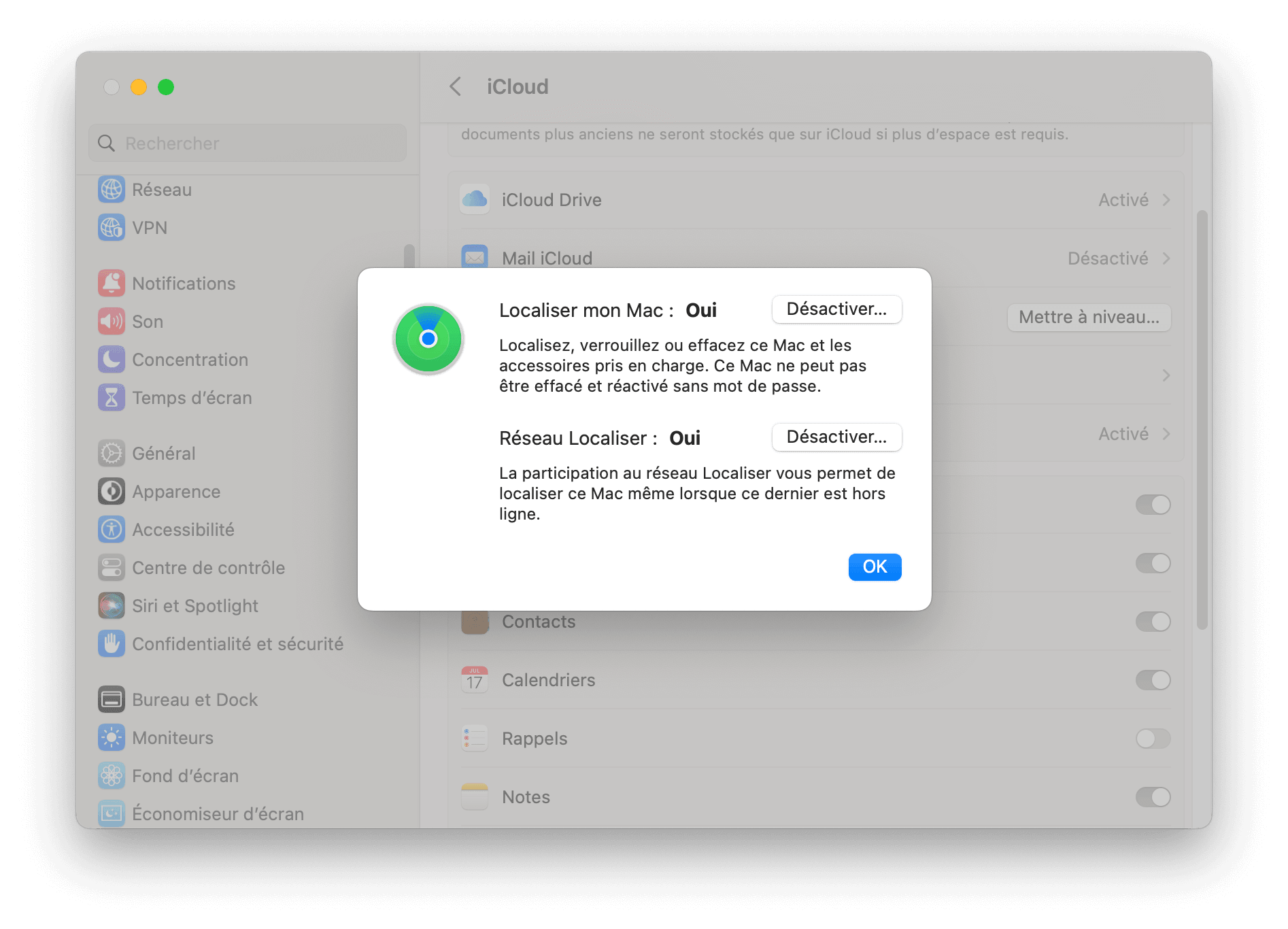Open Réseau settings in sidebar

[162, 190]
